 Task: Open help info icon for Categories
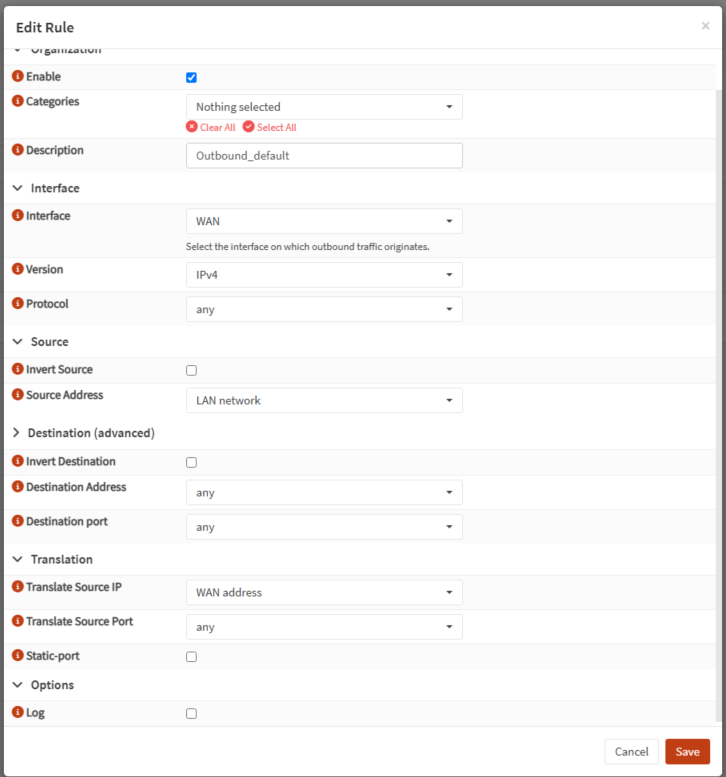18,101
